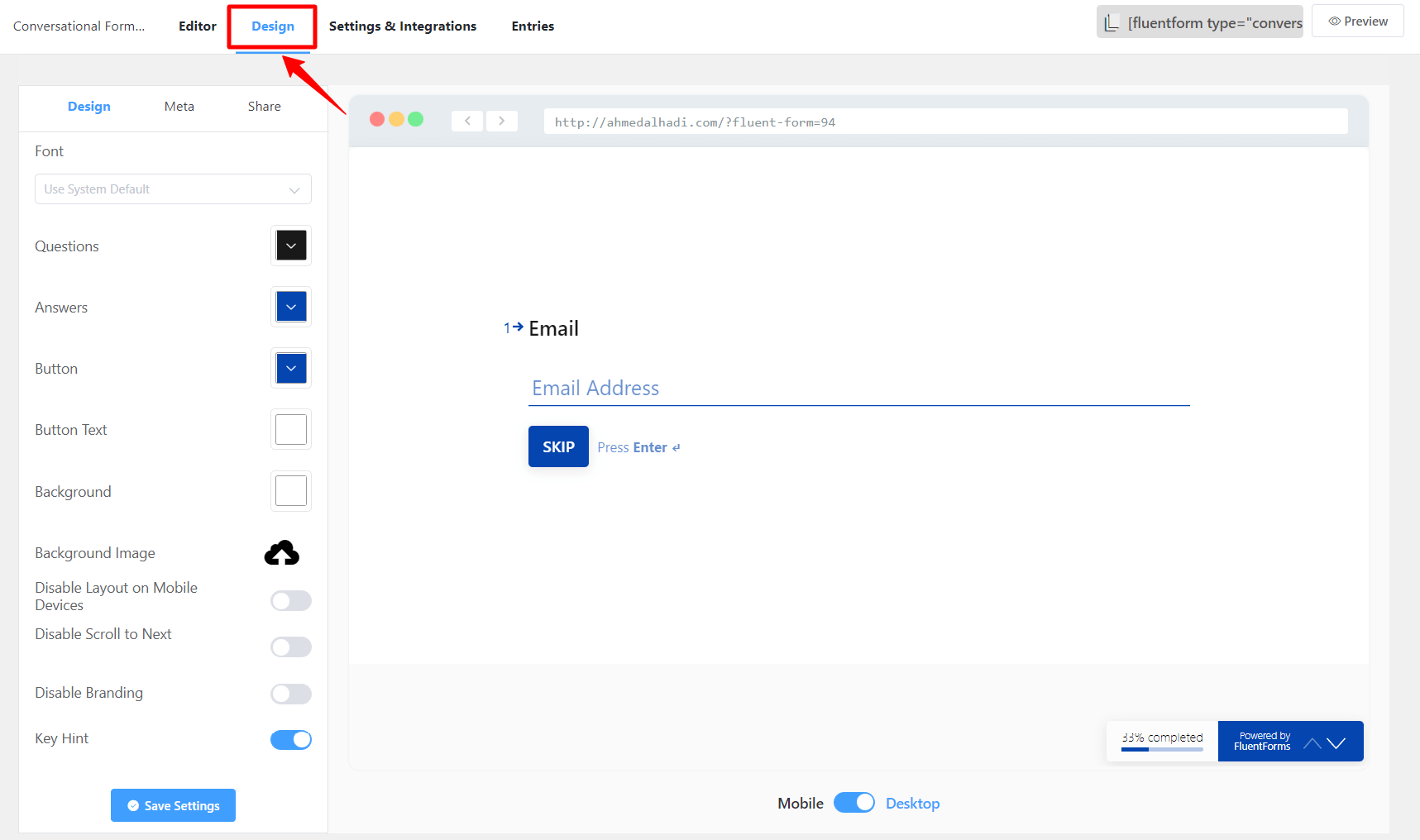Click the Powered by FluentForms link

click(x=1262, y=741)
